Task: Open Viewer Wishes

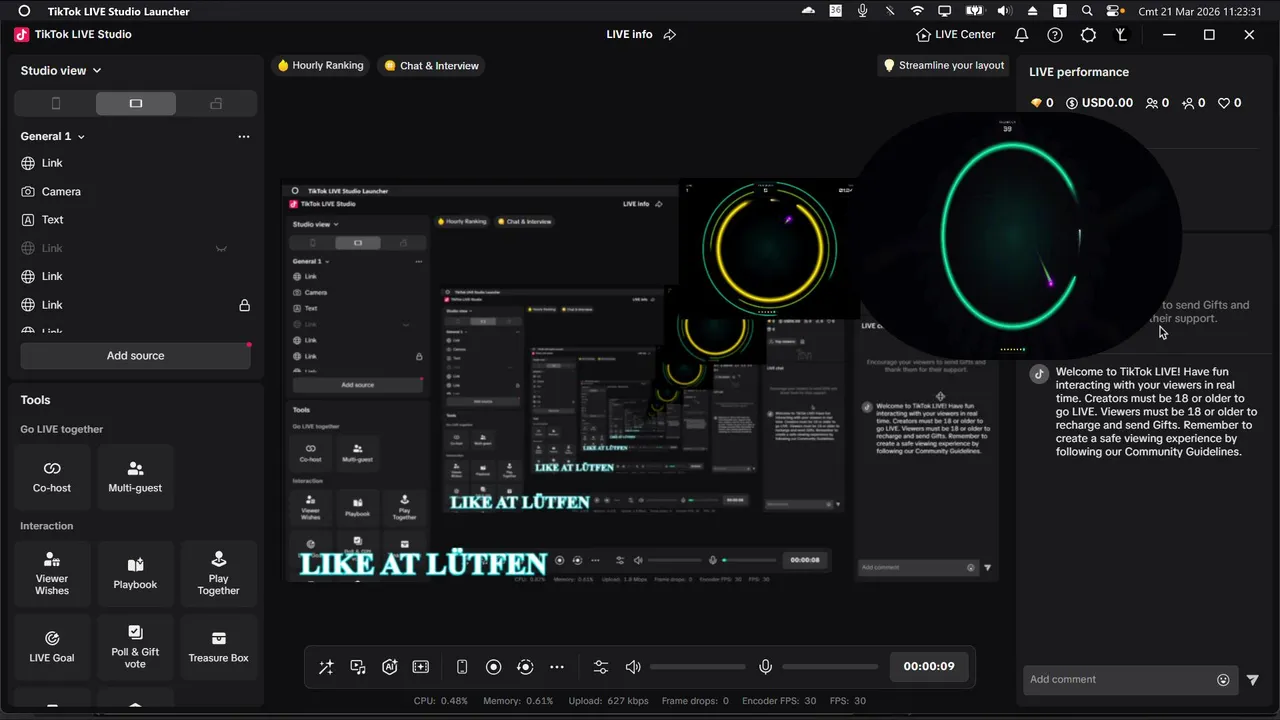Action: click(52, 574)
